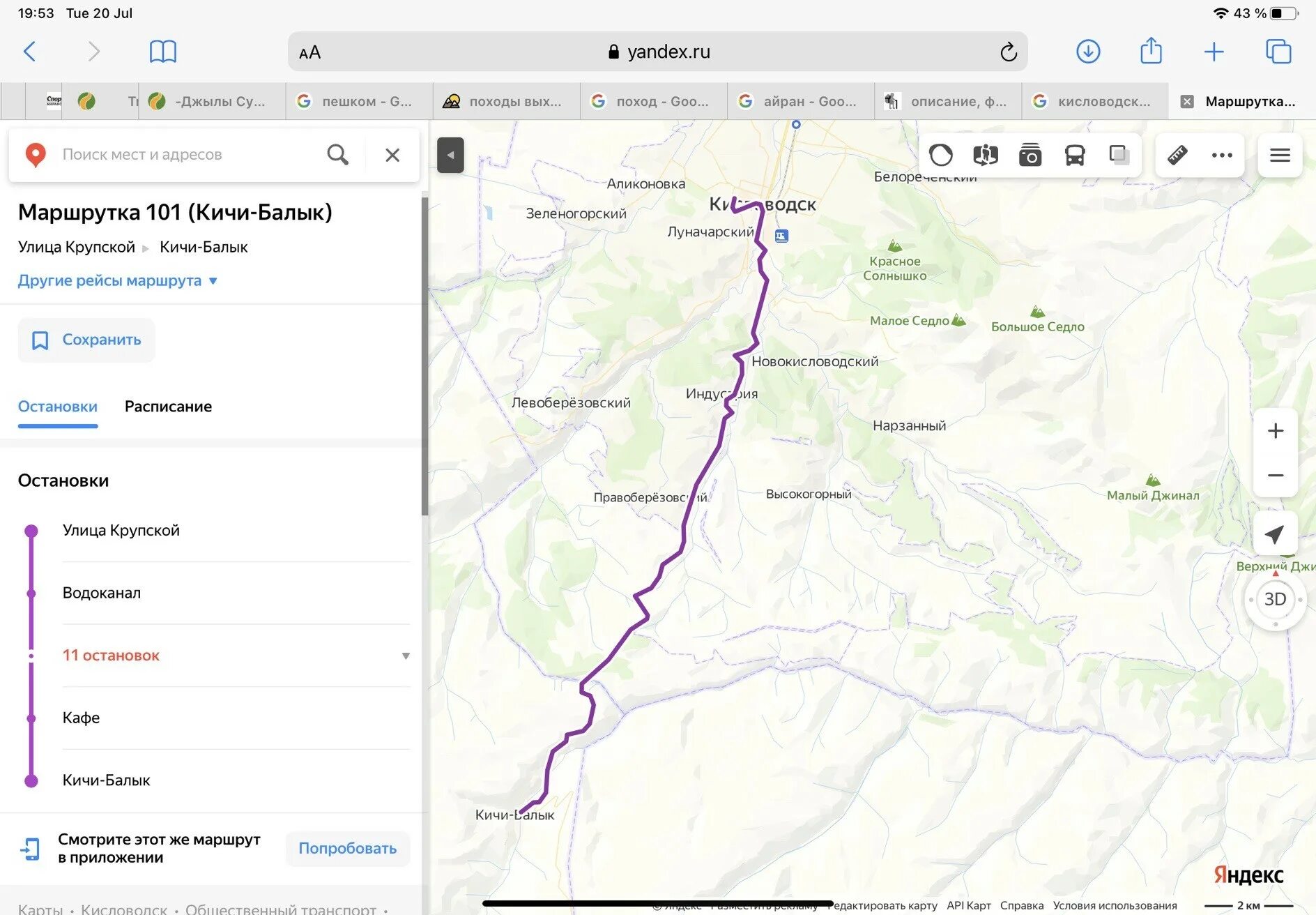Expand Другие рейсы маршрута dropdown
This screenshot has width=1316, height=915.
(118, 280)
